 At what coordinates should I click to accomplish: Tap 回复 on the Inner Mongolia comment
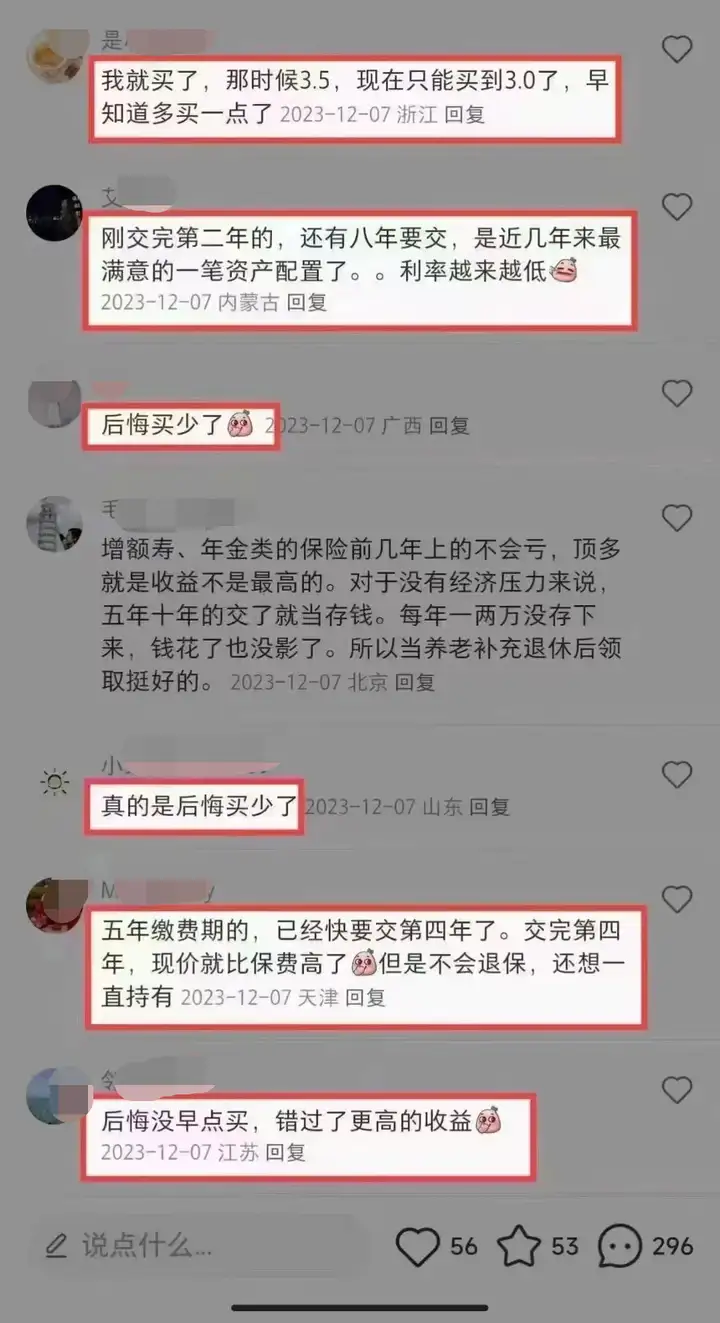(x=307, y=301)
